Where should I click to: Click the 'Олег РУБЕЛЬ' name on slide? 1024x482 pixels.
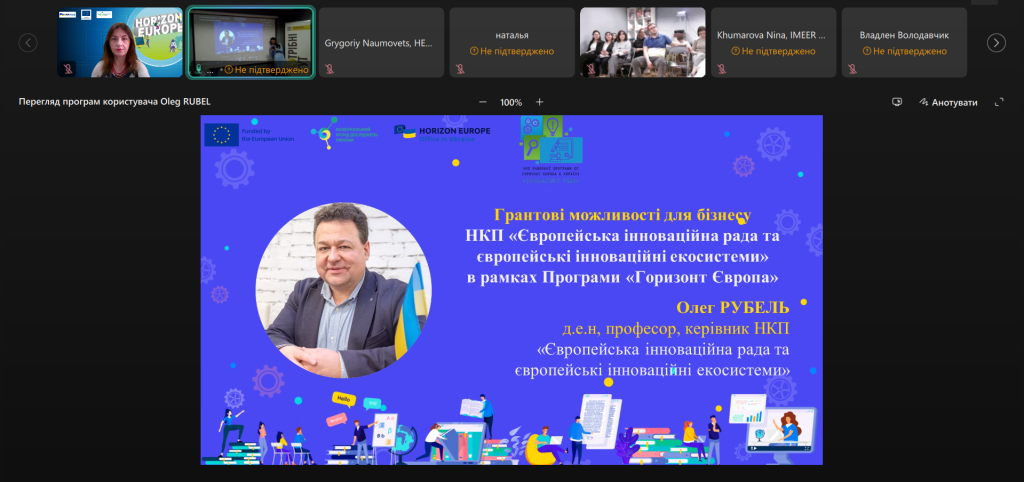733,308
